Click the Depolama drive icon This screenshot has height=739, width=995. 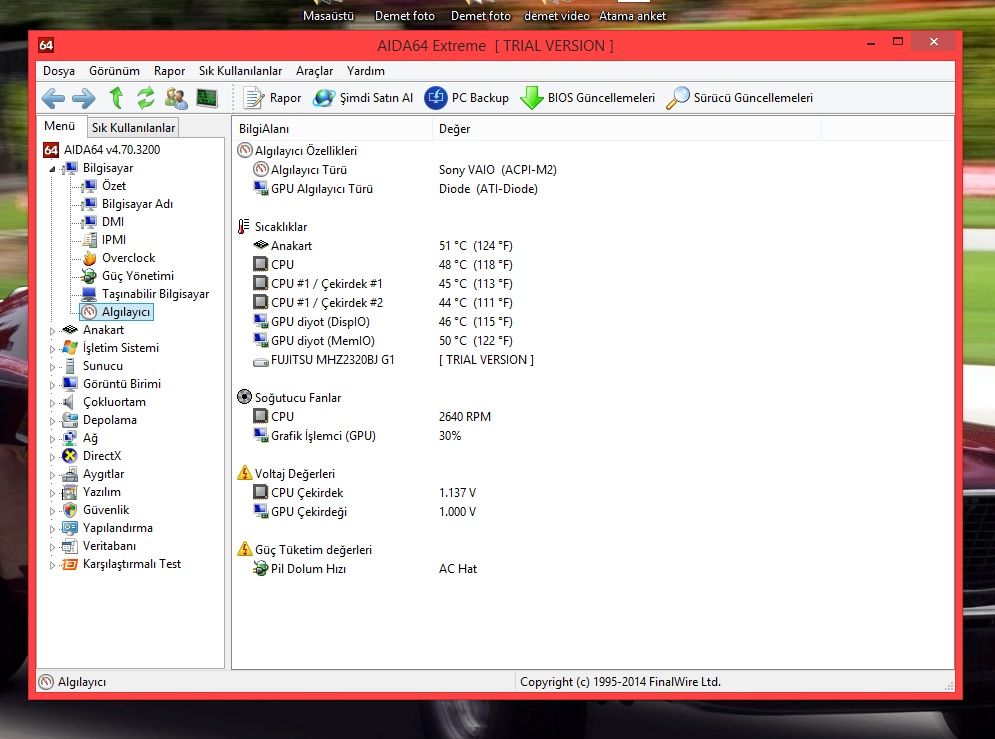(x=70, y=420)
